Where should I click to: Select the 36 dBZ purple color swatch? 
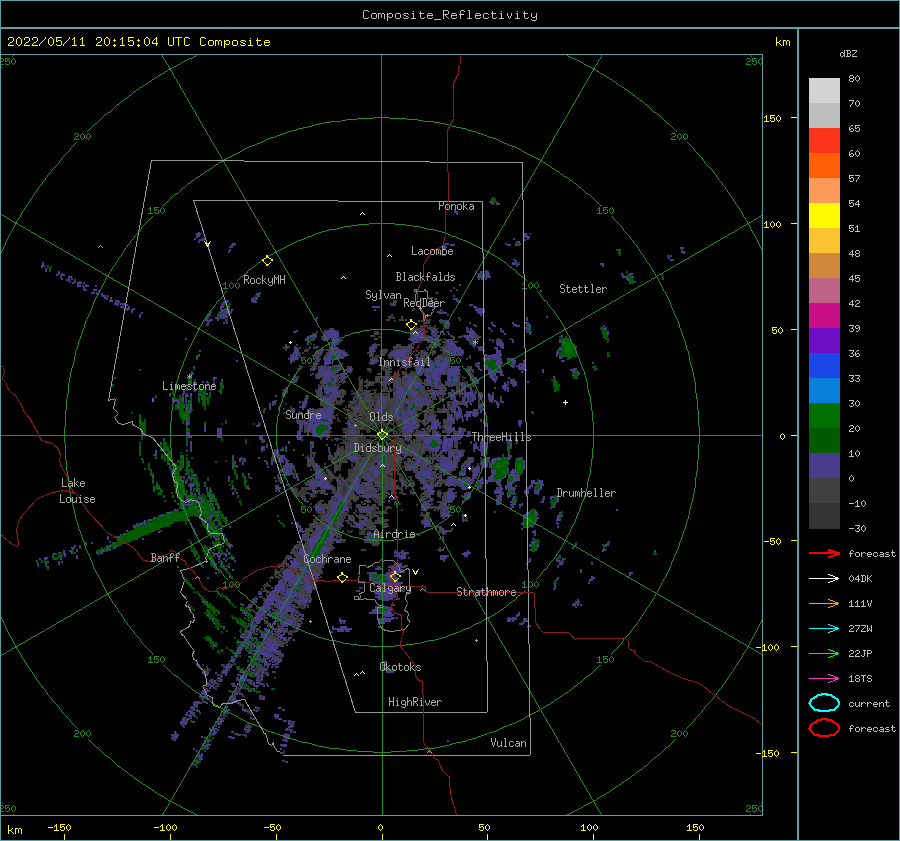click(x=824, y=340)
